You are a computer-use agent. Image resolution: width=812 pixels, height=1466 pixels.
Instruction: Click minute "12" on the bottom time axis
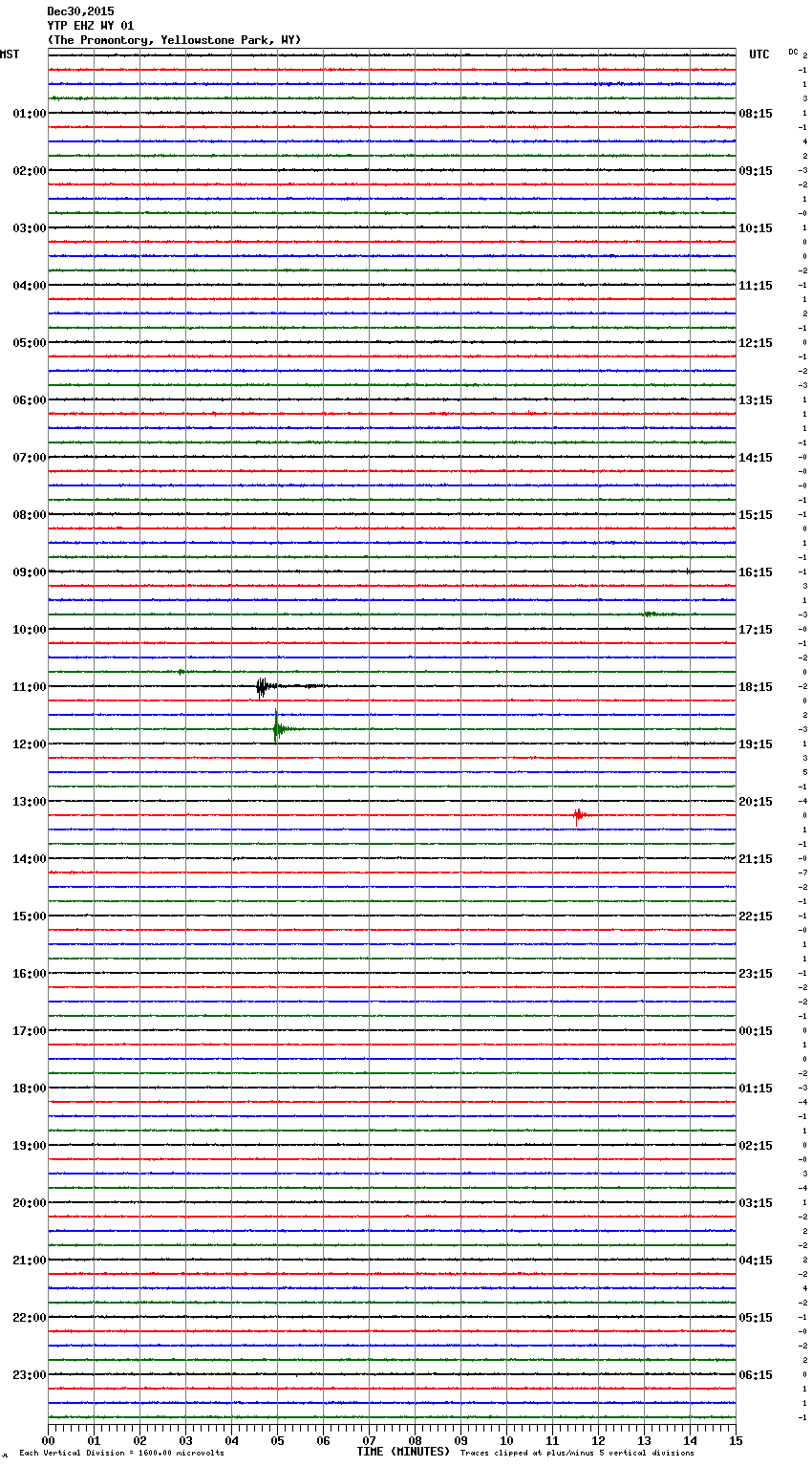coord(598,1440)
